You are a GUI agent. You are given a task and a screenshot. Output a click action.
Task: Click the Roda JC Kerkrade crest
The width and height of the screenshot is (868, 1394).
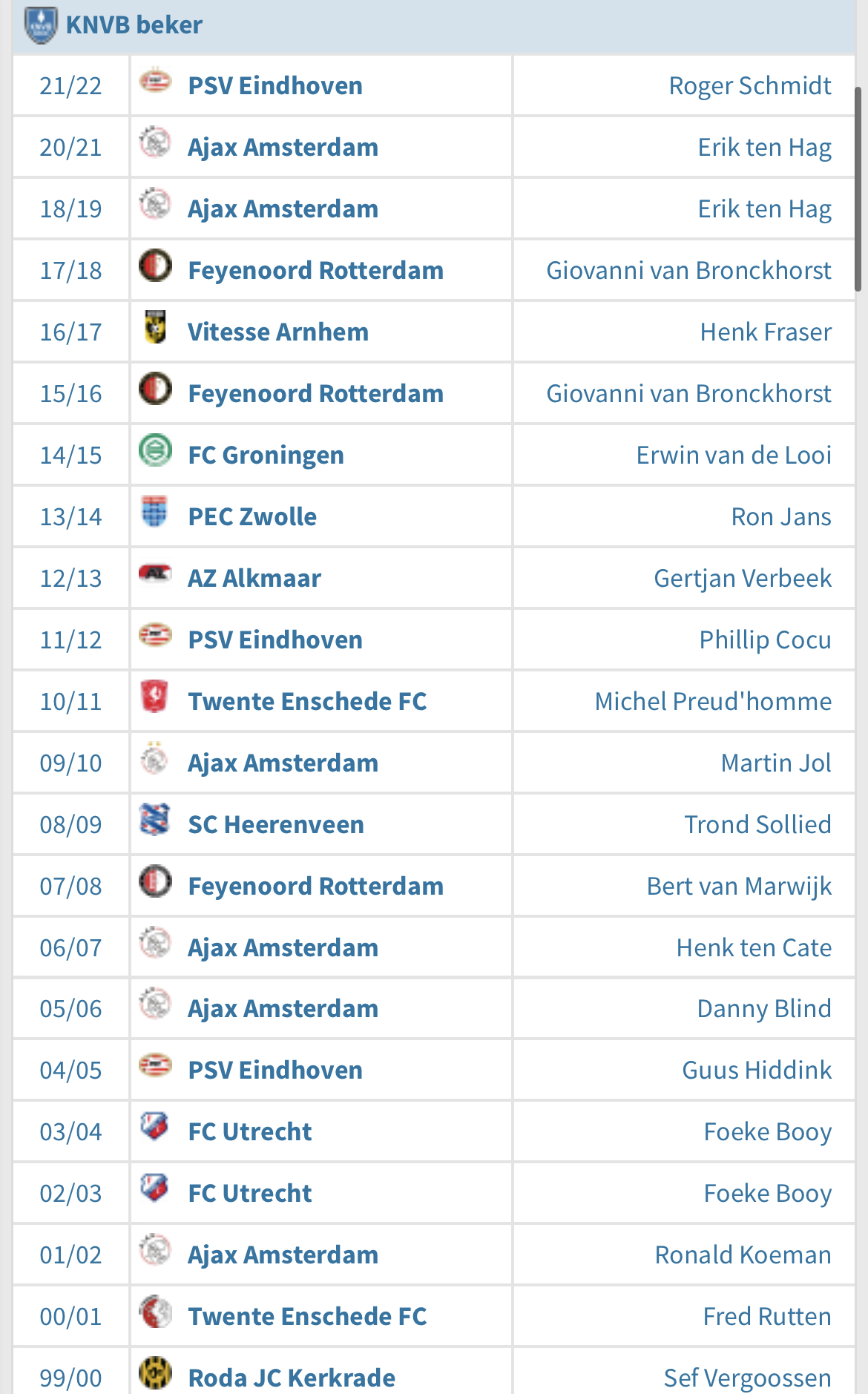[155, 1373]
